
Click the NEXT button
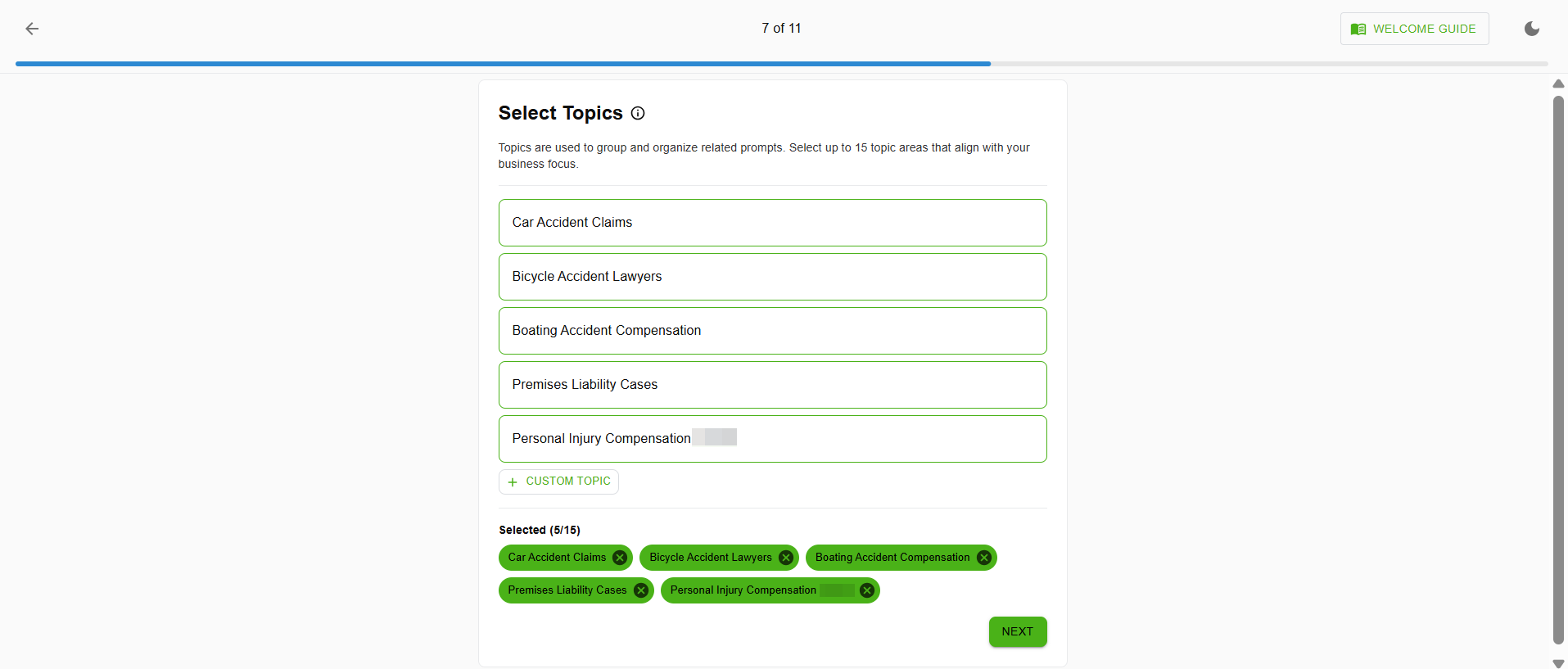point(1017,631)
